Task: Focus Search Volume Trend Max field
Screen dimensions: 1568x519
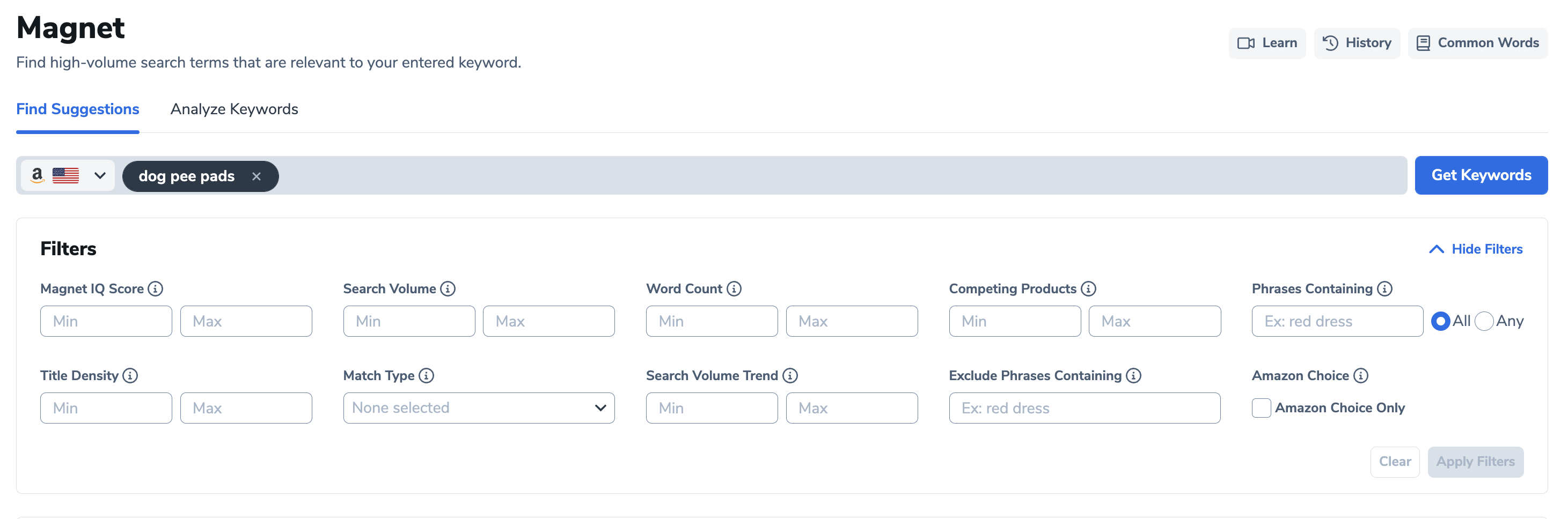Action: tap(852, 408)
